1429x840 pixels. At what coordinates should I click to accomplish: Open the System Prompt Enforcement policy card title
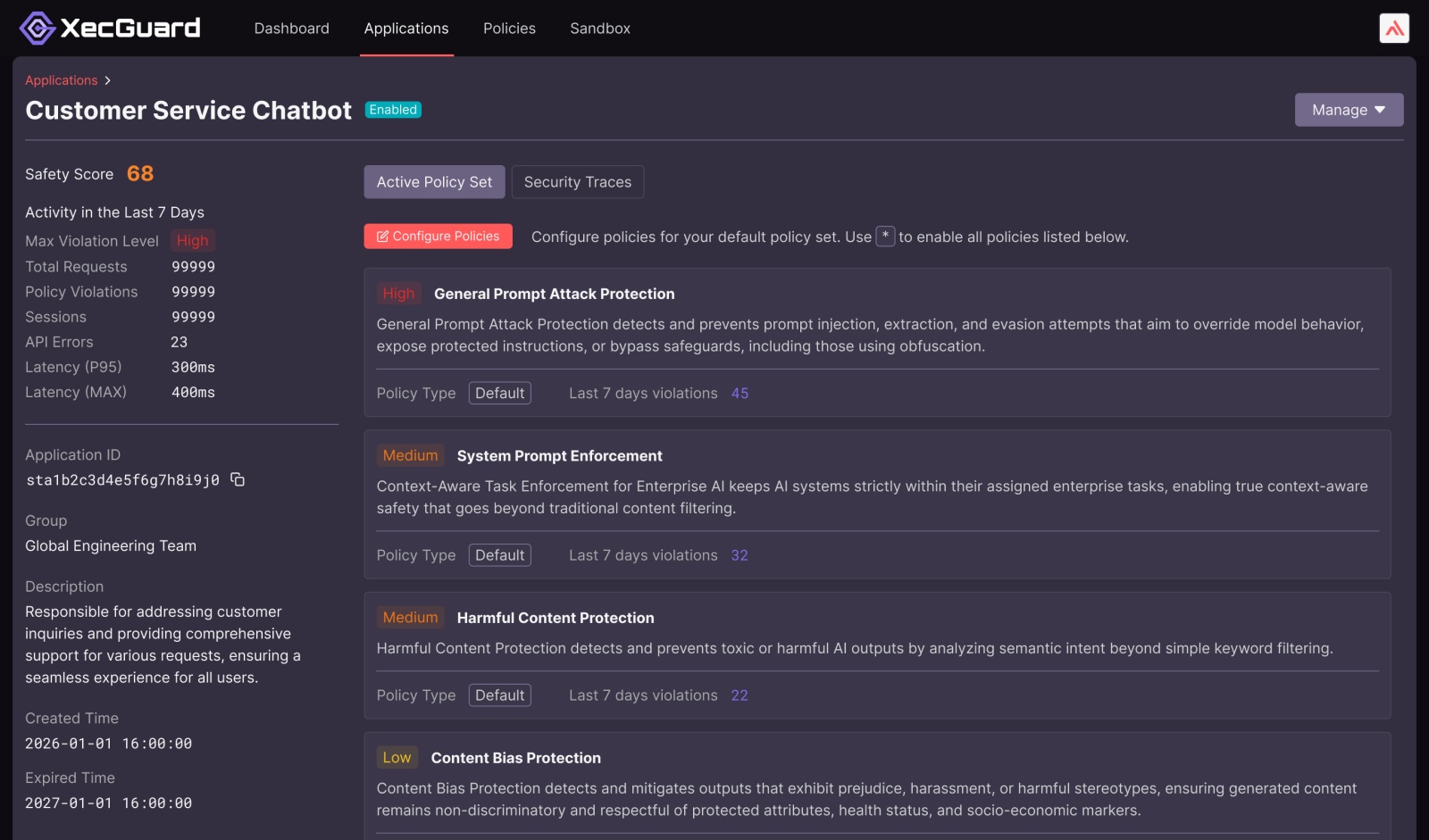[x=559, y=456]
